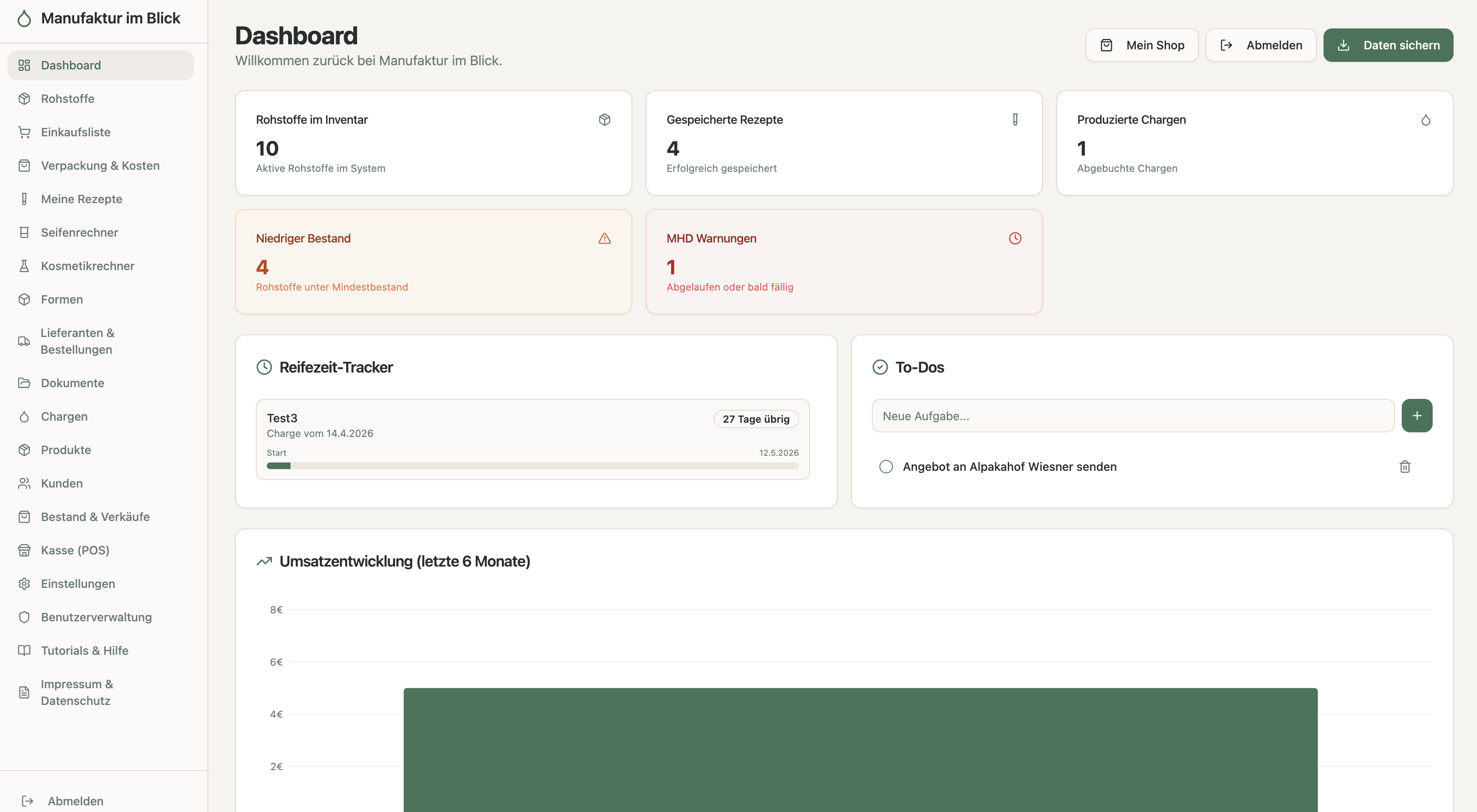Open Rohstoffe in the sidebar

(100, 99)
